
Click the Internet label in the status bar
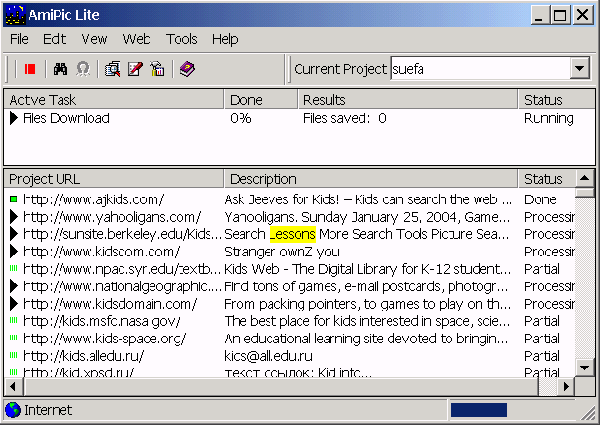pos(48,410)
